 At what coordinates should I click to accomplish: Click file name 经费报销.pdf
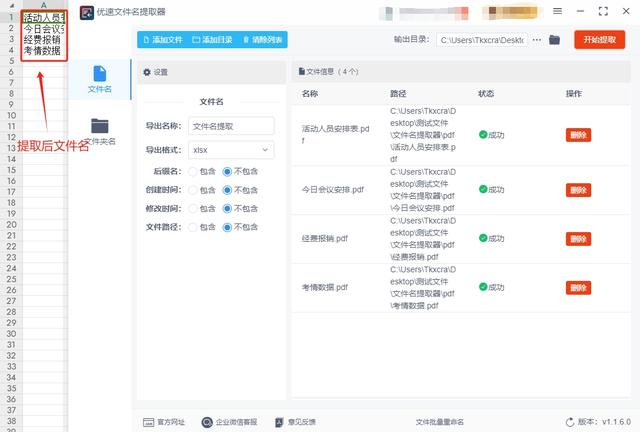[x=324, y=238]
